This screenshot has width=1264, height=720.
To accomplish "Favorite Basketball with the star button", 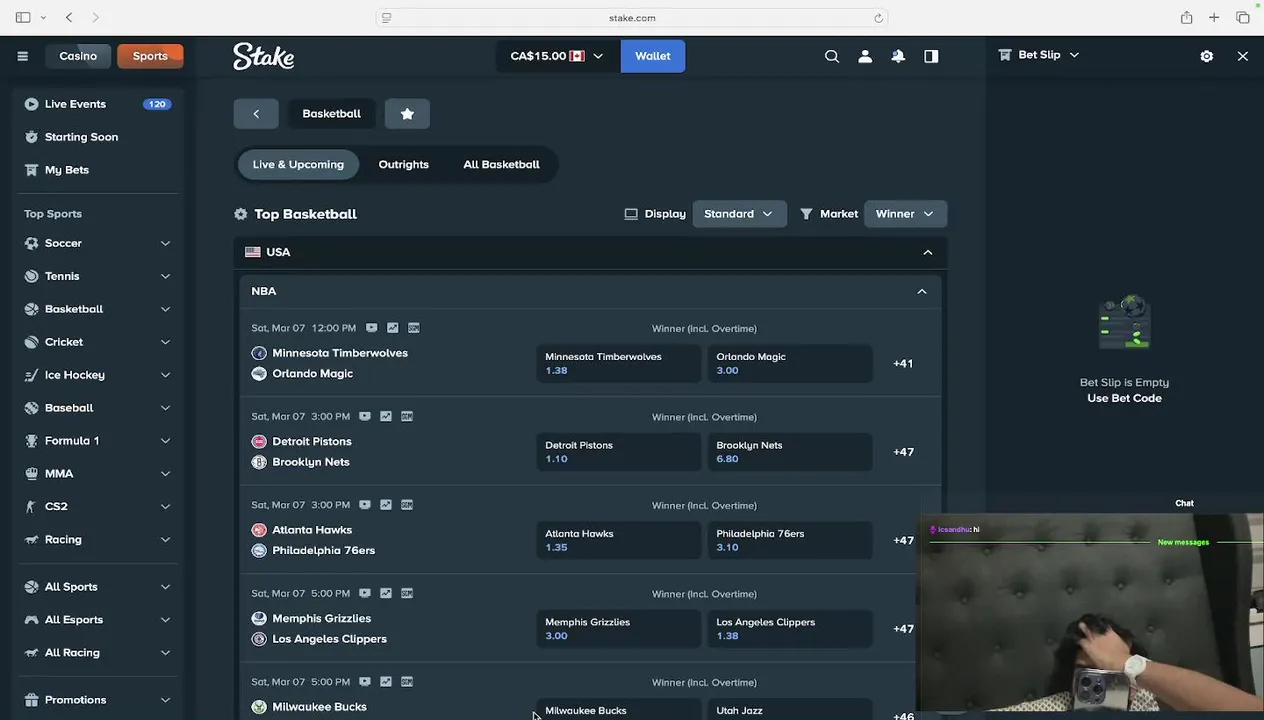I will point(407,113).
